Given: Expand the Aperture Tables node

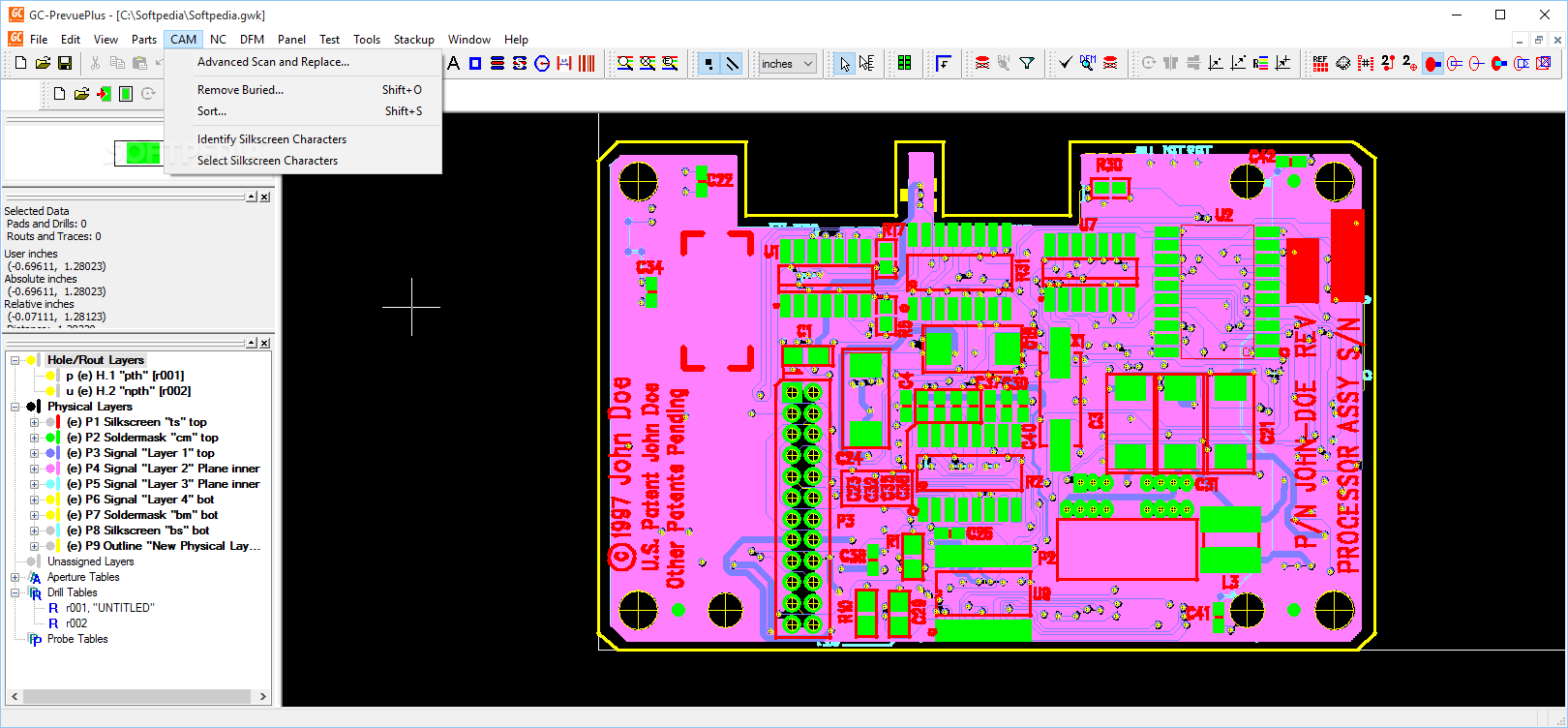Looking at the screenshot, I should (x=15, y=577).
